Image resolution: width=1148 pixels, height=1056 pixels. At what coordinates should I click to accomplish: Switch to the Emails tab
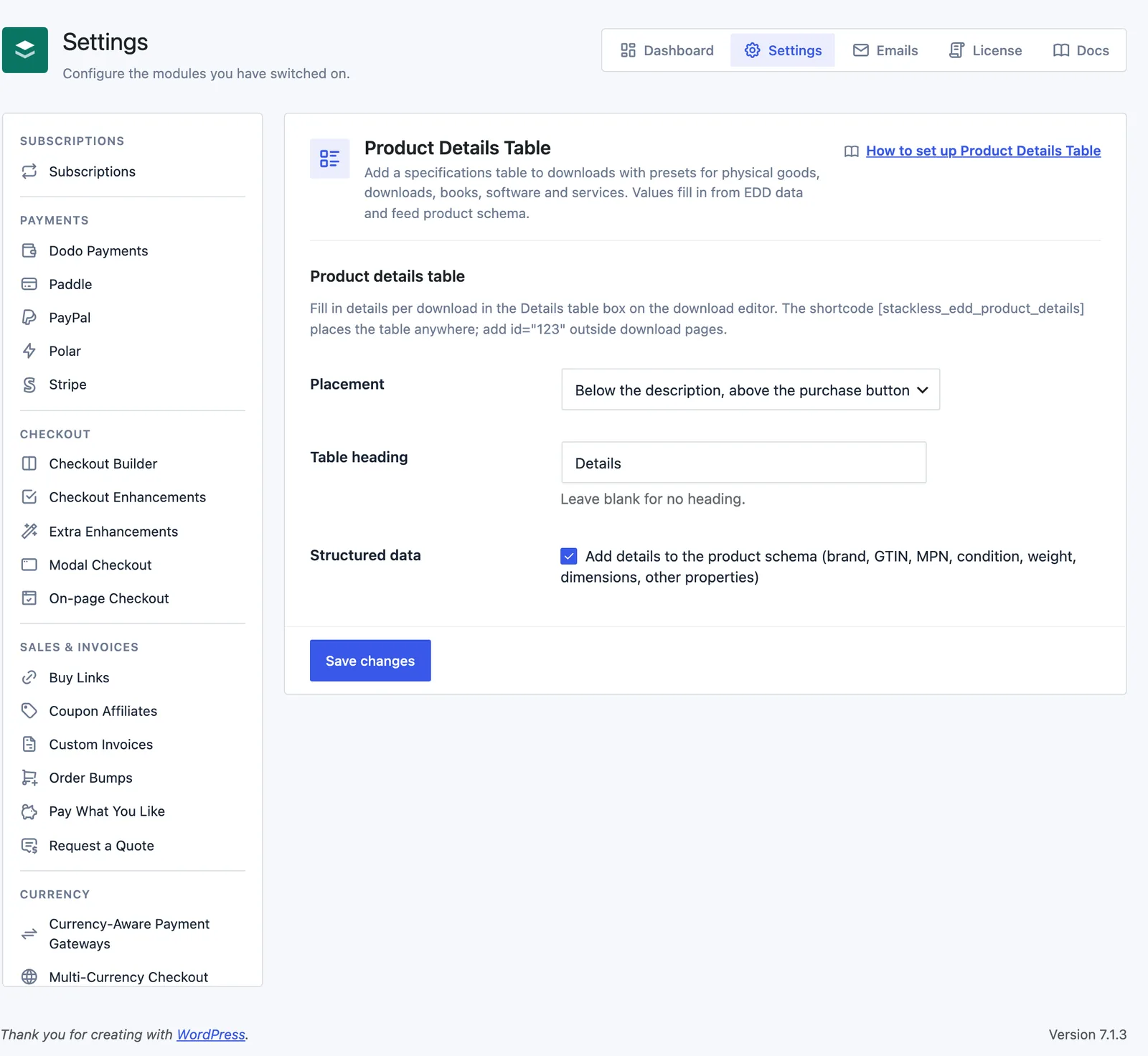click(885, 50)
